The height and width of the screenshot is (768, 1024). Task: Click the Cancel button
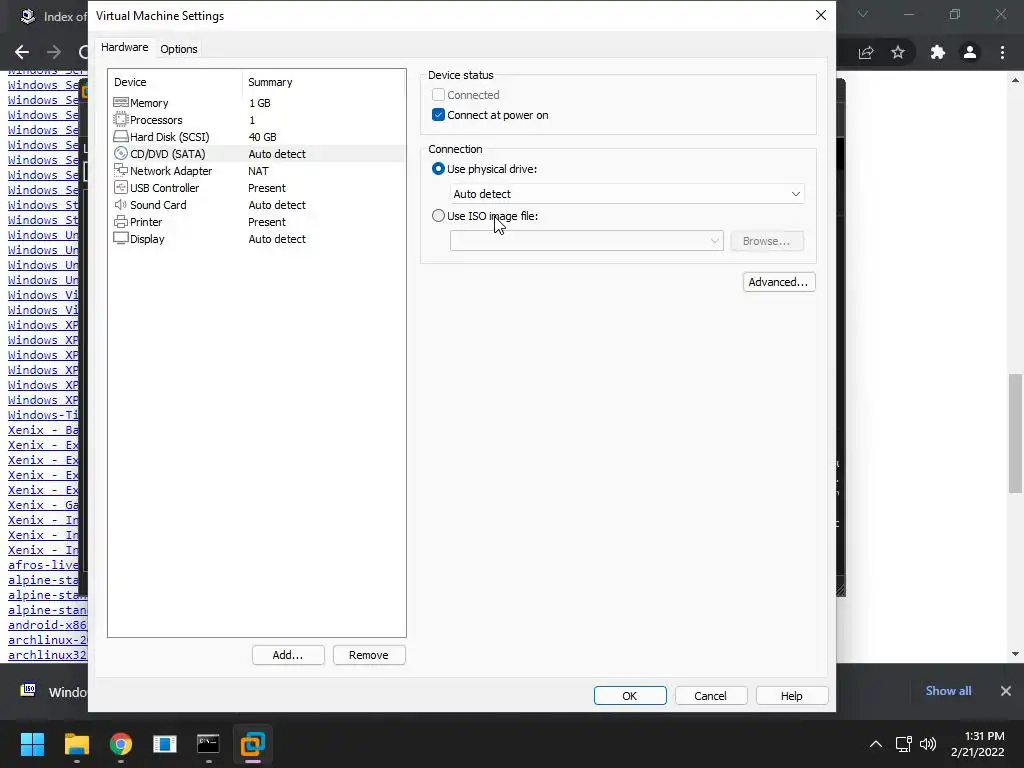pos(711,696)
